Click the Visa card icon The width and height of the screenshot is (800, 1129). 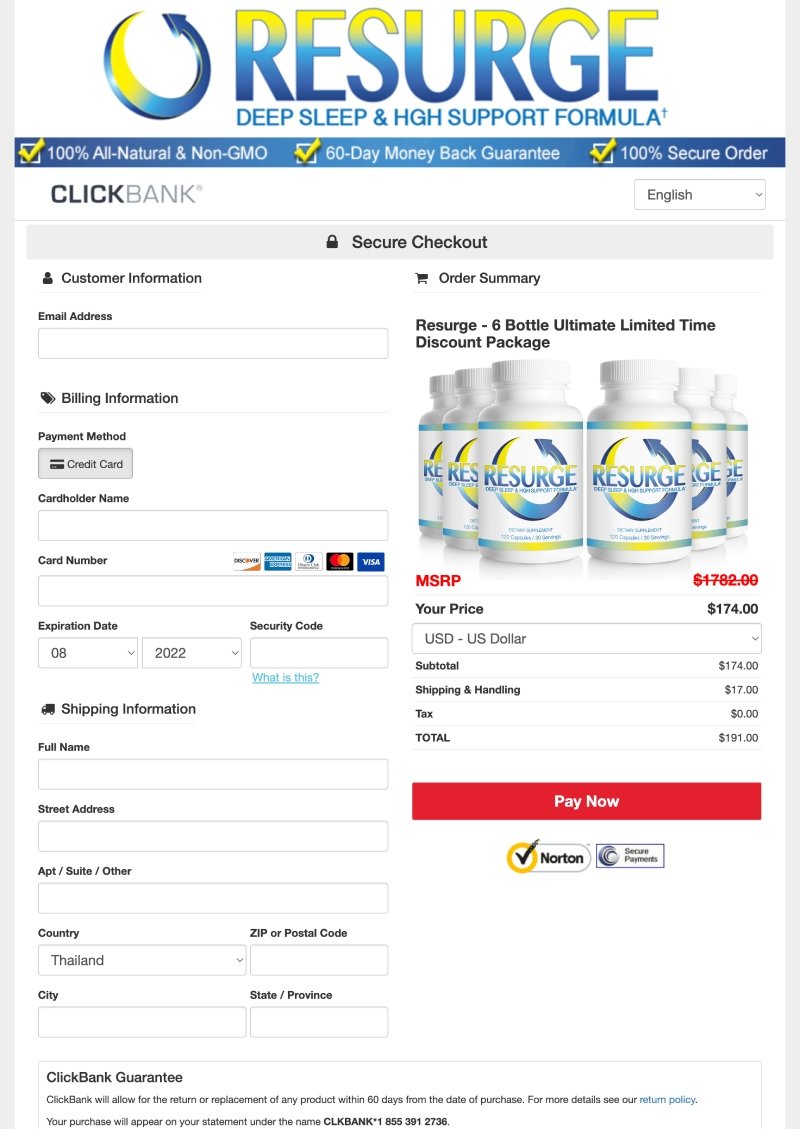pyautogui.click(x=369, y=561)
